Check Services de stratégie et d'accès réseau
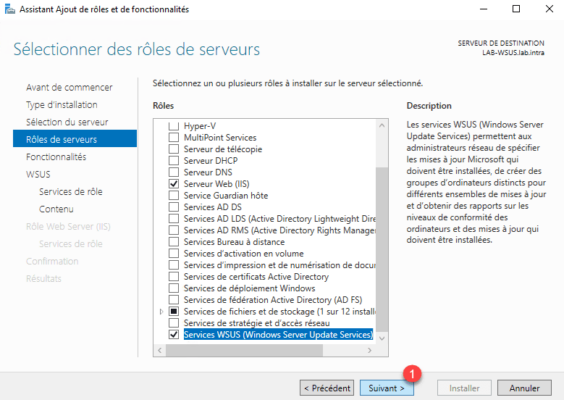The height and width of the screenshot is (400, 564). (x=174, y=323)
